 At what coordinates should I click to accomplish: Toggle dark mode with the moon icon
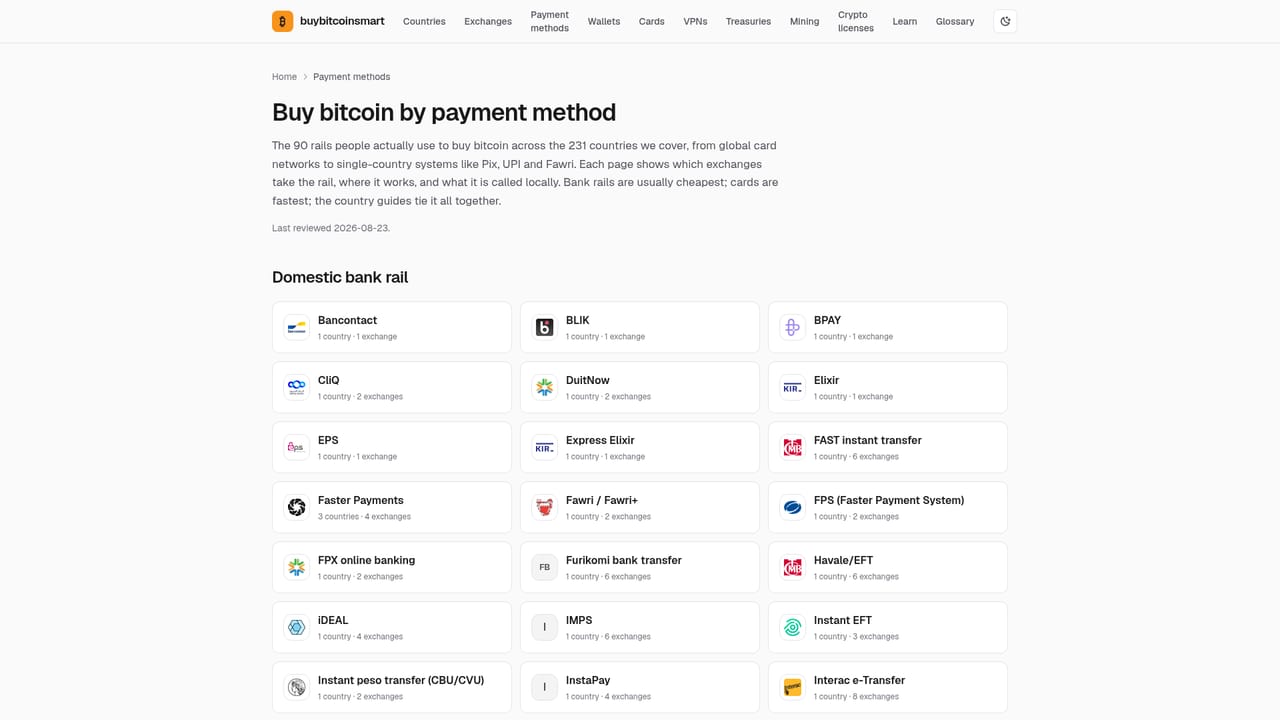pos(1005,21)
